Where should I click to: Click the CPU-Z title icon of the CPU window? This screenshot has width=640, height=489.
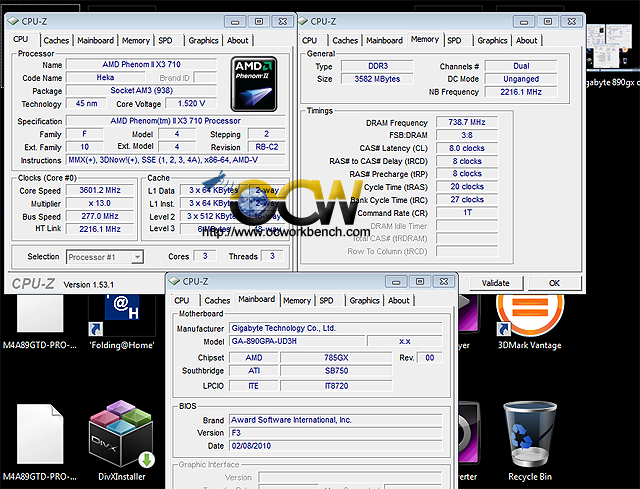(x=13, y=21)
